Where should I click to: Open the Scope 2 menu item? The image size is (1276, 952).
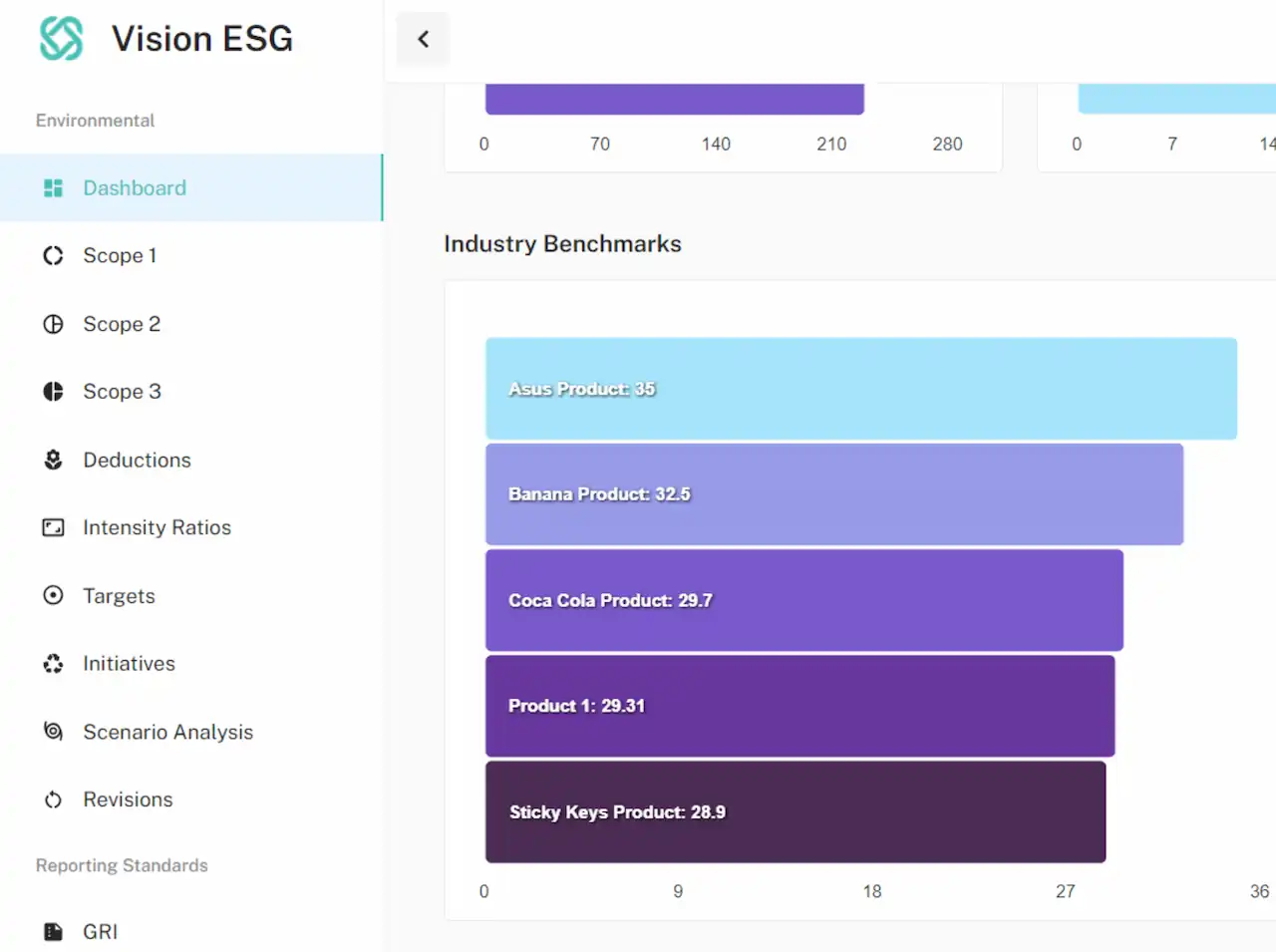point(191,324)
